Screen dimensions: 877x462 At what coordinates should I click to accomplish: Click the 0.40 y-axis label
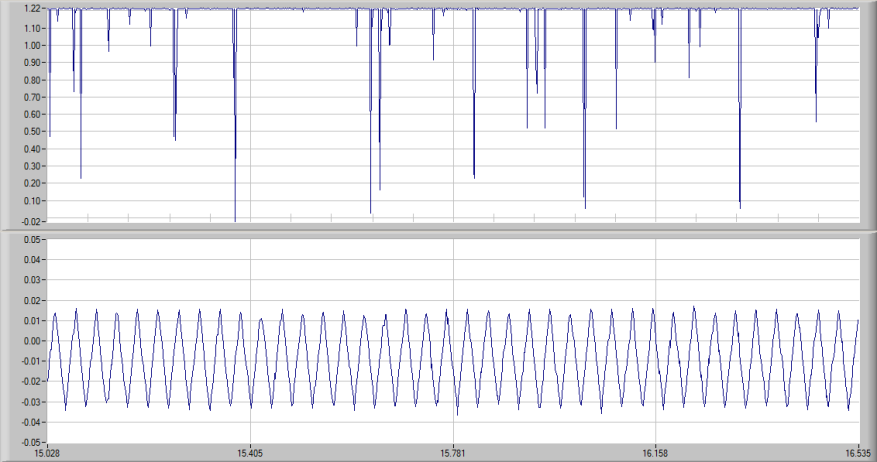click(x=34, y=149)
